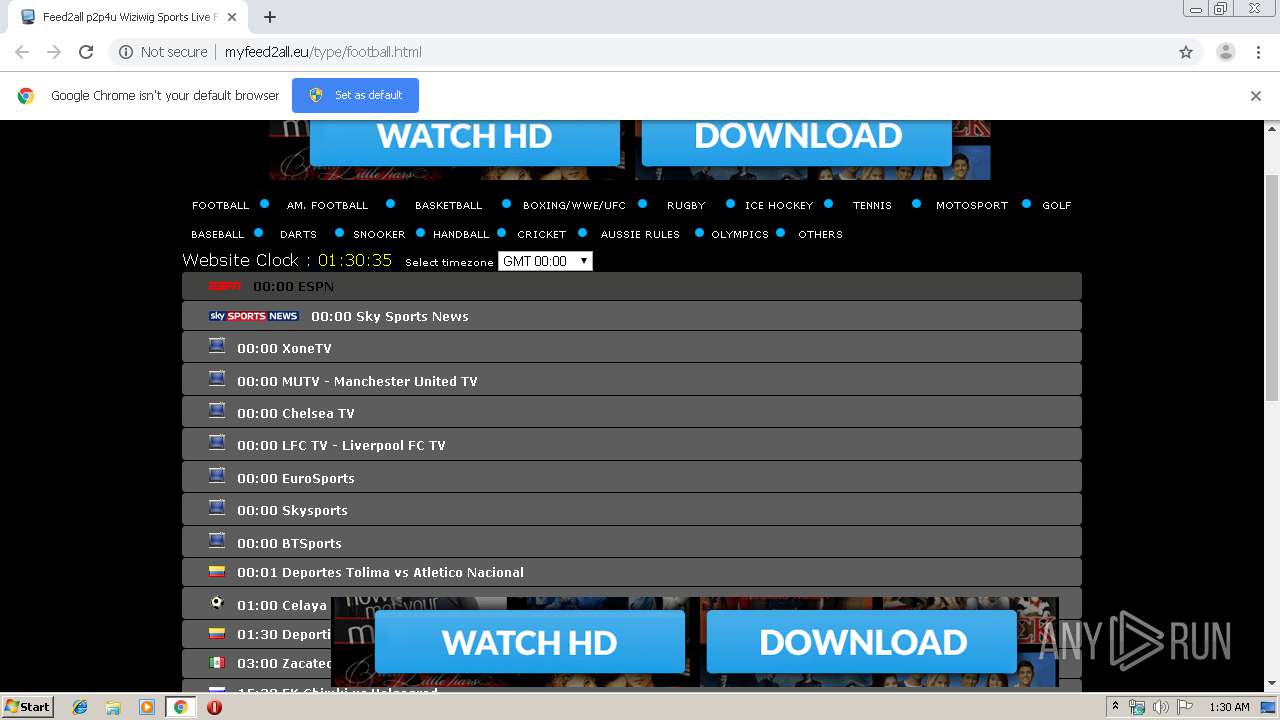Click the Opera icon in taskbar

pyautogui.click(x=214, y=707)
